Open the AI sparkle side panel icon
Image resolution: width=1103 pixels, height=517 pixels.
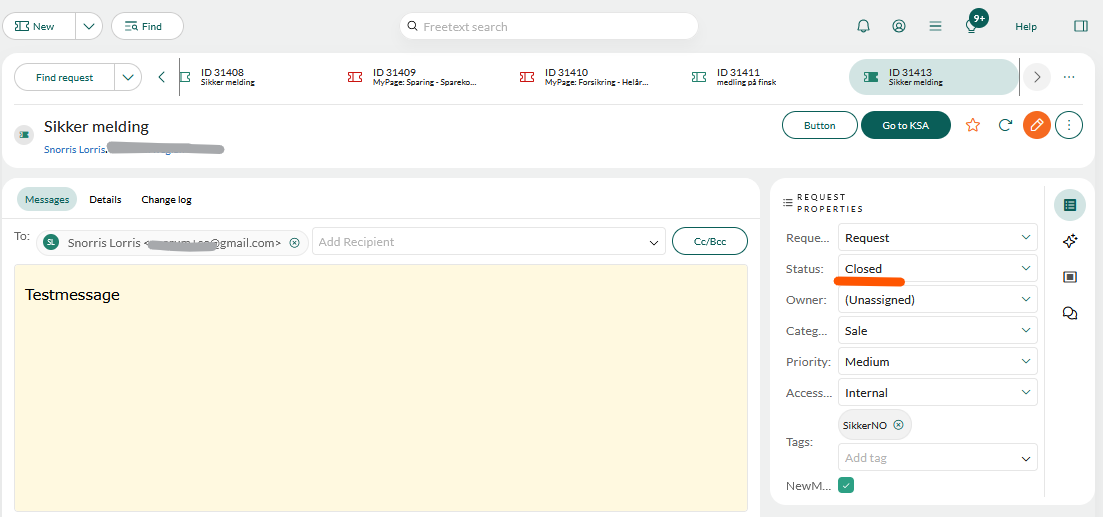tap(1070, 241)
